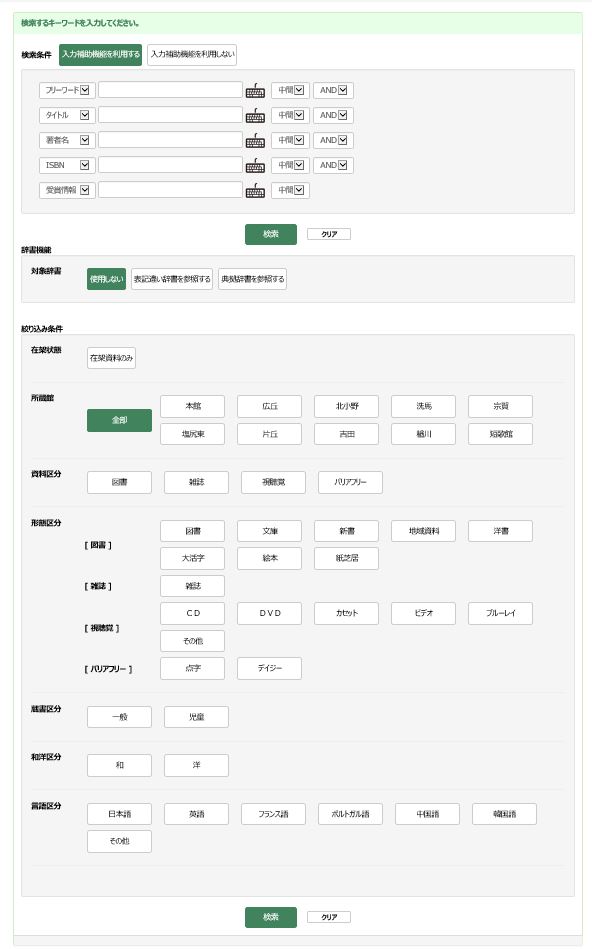Choose the 本館 library location
The width and height of the screenshot is (592, 949).
point(192,406)
